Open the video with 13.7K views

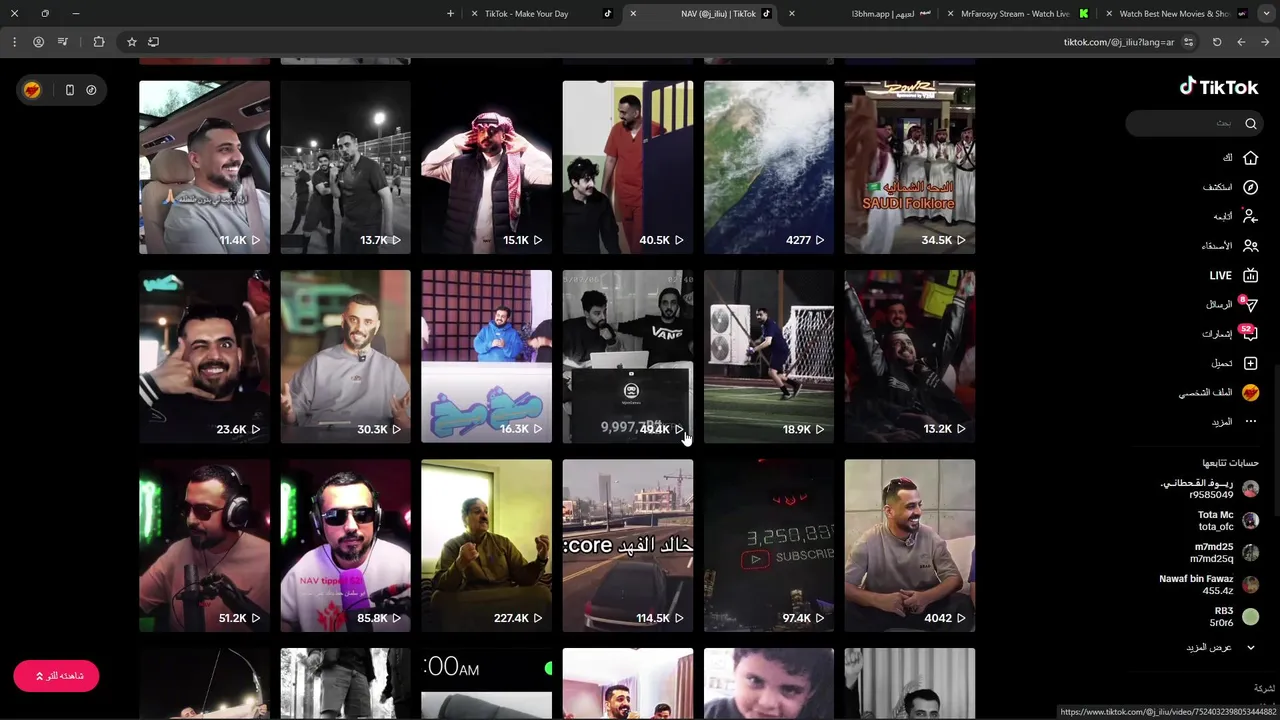(x=345, y=167)
